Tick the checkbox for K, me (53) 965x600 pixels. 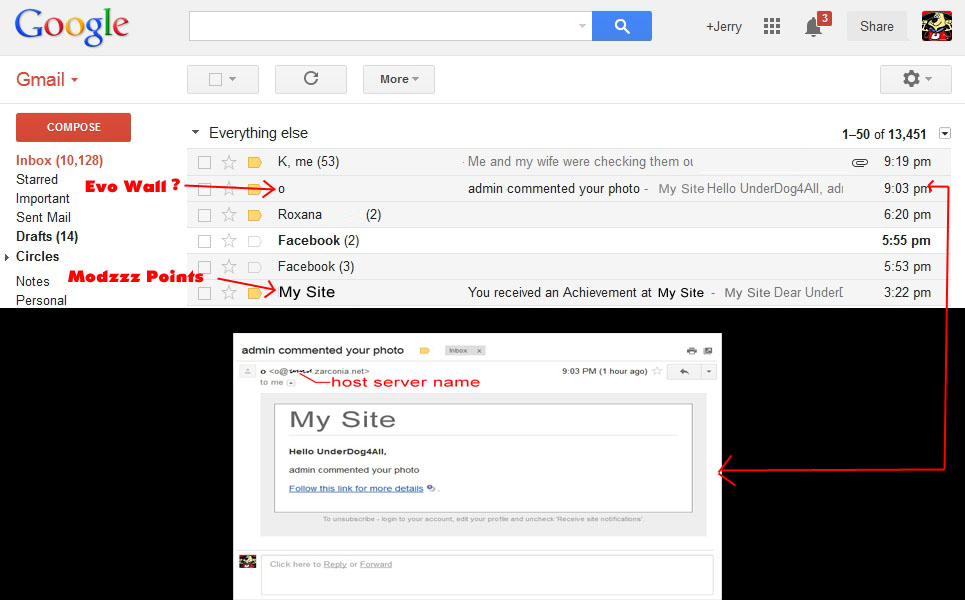pos(204,162)
